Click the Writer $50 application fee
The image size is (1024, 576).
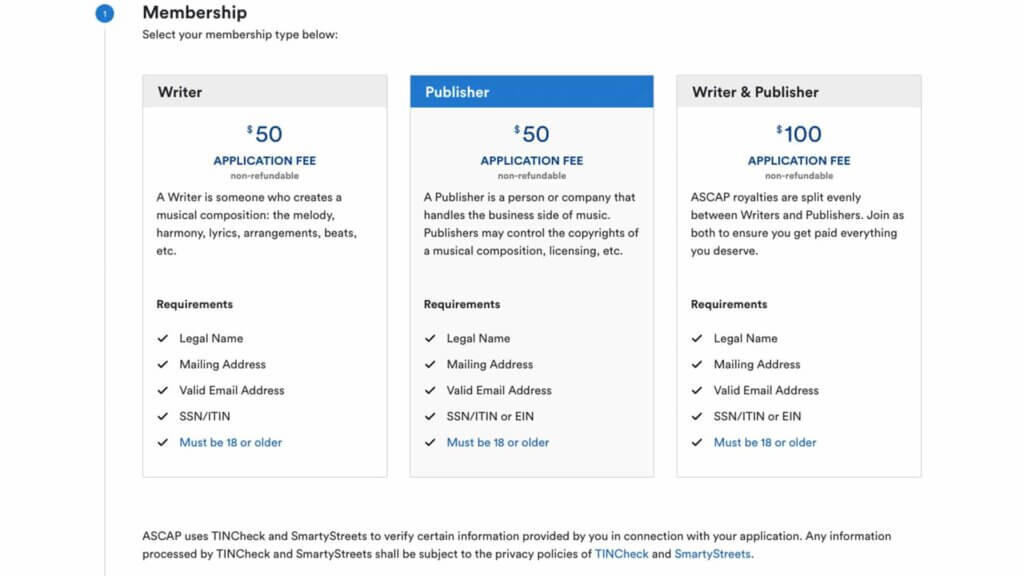(265, 134)
